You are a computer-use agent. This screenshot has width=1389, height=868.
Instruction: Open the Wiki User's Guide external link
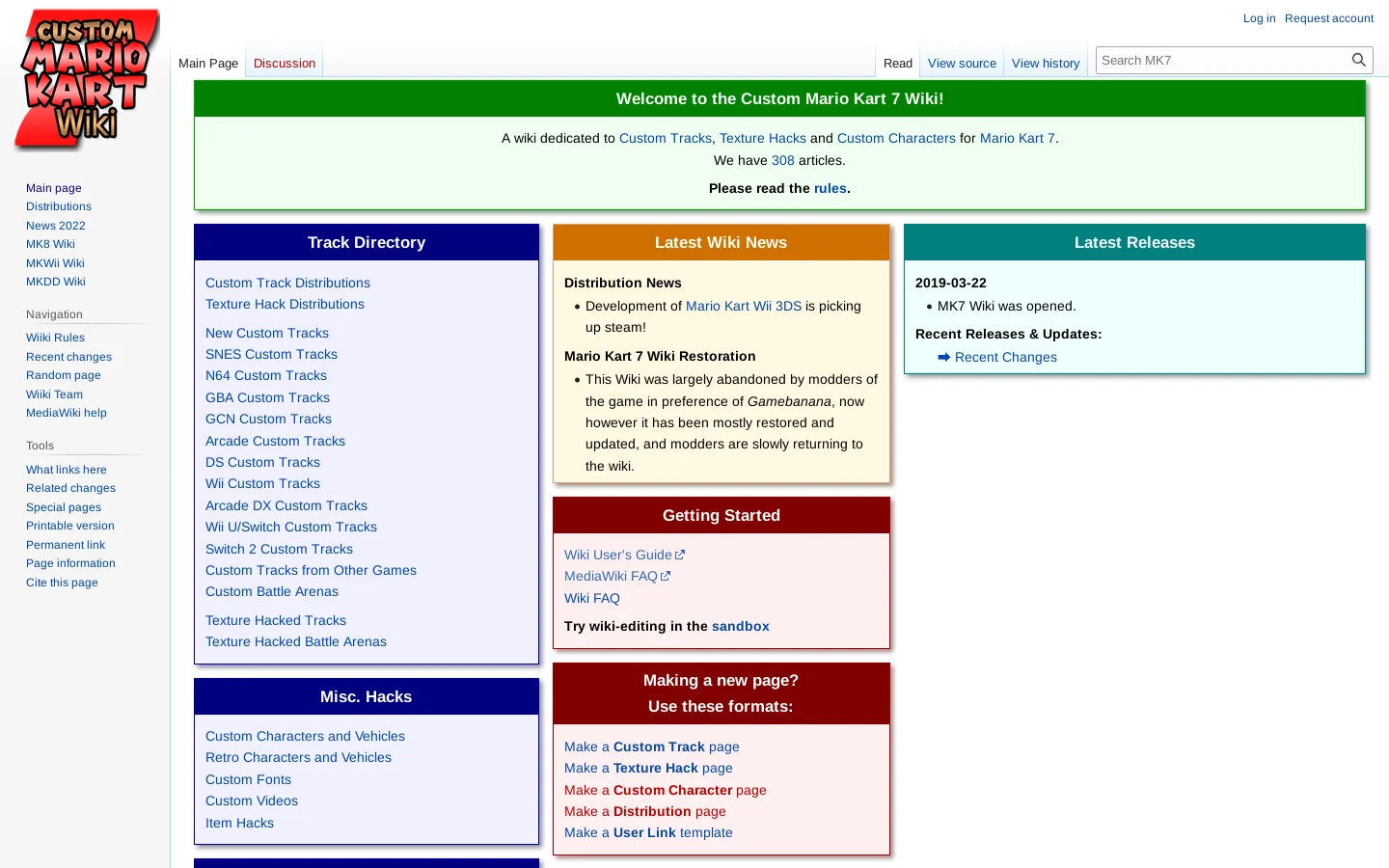point(624,555)
